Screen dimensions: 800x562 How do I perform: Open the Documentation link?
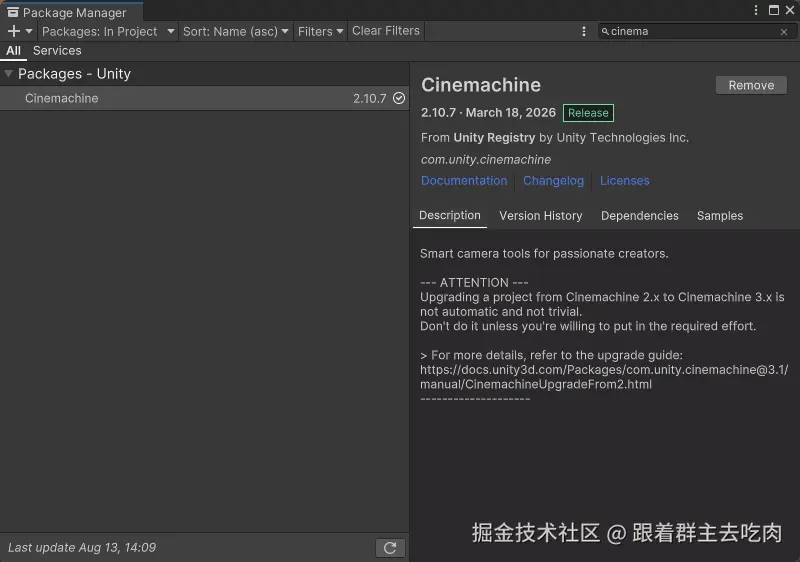point(464,181)
